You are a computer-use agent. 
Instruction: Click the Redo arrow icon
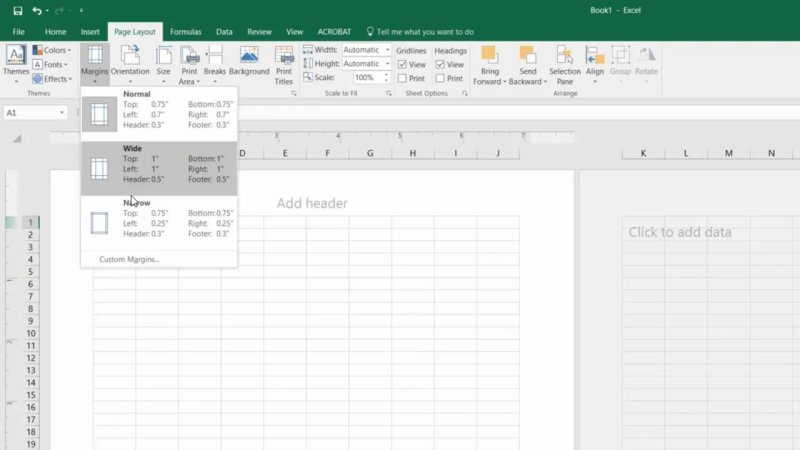pos(59,10)
